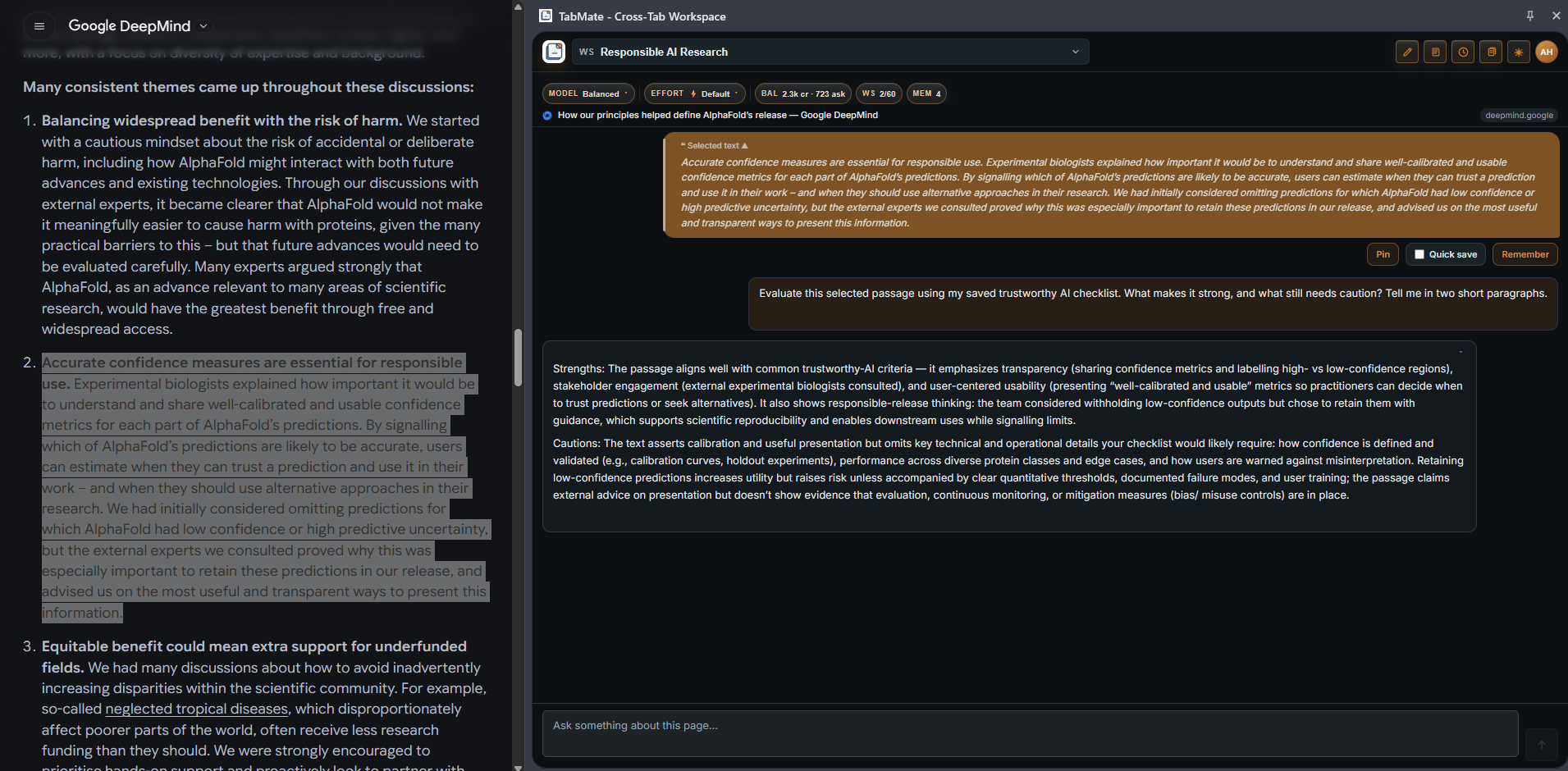Open the AH user avatar
The width and height of the screenshot is (1568, 771).
pos(1547,52)
